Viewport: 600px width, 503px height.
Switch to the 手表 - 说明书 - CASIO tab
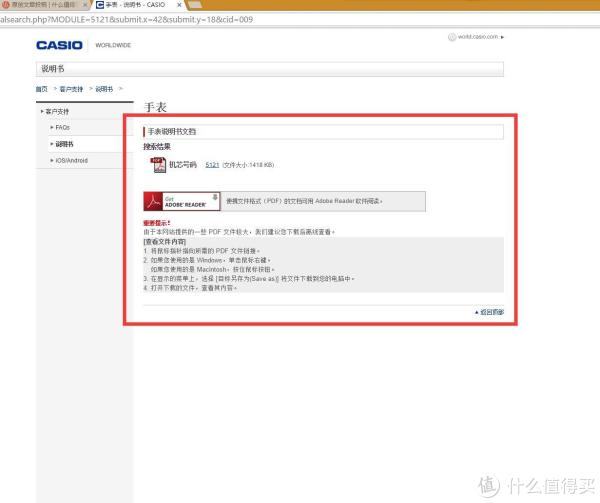135,5
